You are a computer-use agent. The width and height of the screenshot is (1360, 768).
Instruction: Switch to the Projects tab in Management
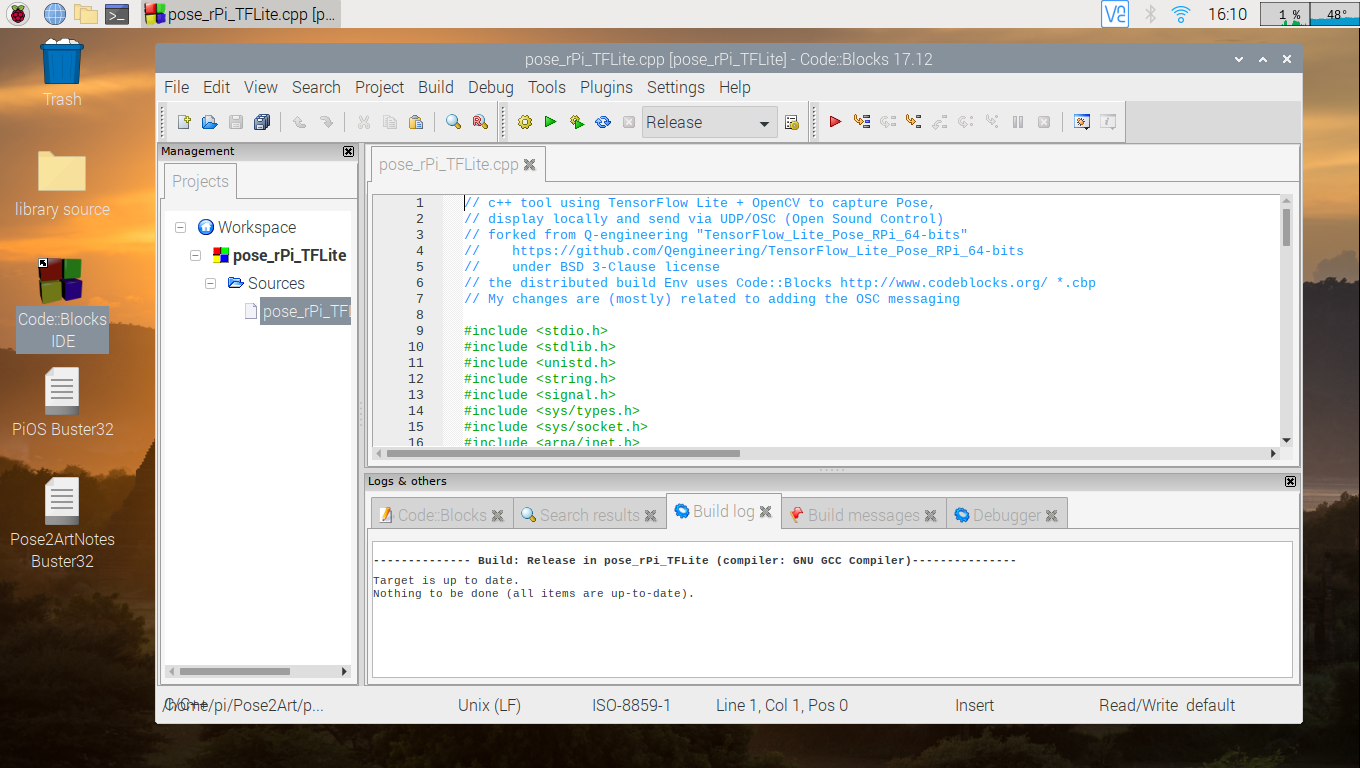click(200, 181)
